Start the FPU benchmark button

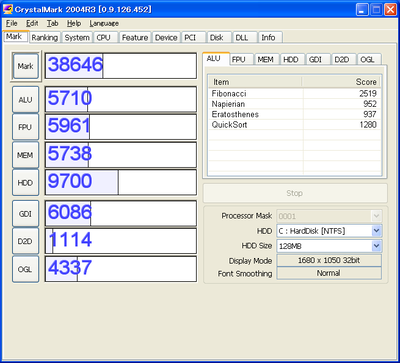[x=26, y=127]
